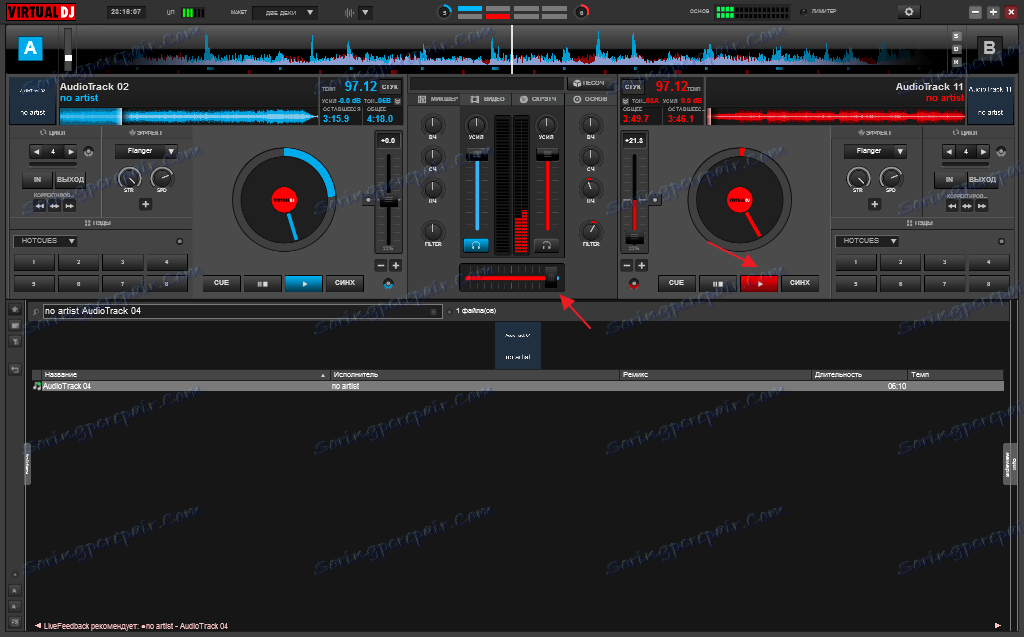1024x637 pixels.
Task: Expand HOTCUES pad mode on deck A
Action: [45, 241]
